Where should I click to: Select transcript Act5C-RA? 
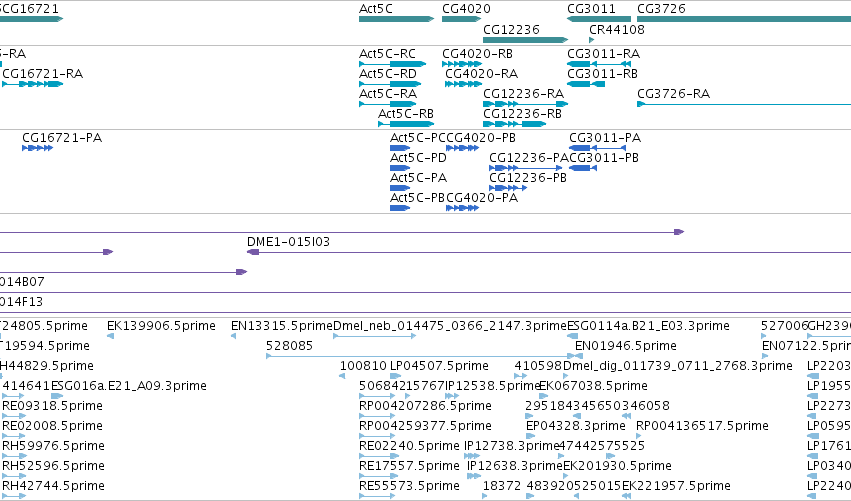pyautogui.click(x=388, y=94)
